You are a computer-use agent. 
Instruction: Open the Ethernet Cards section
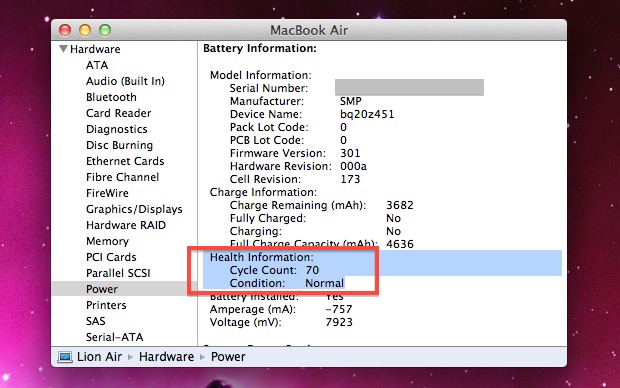click(125, 161)
